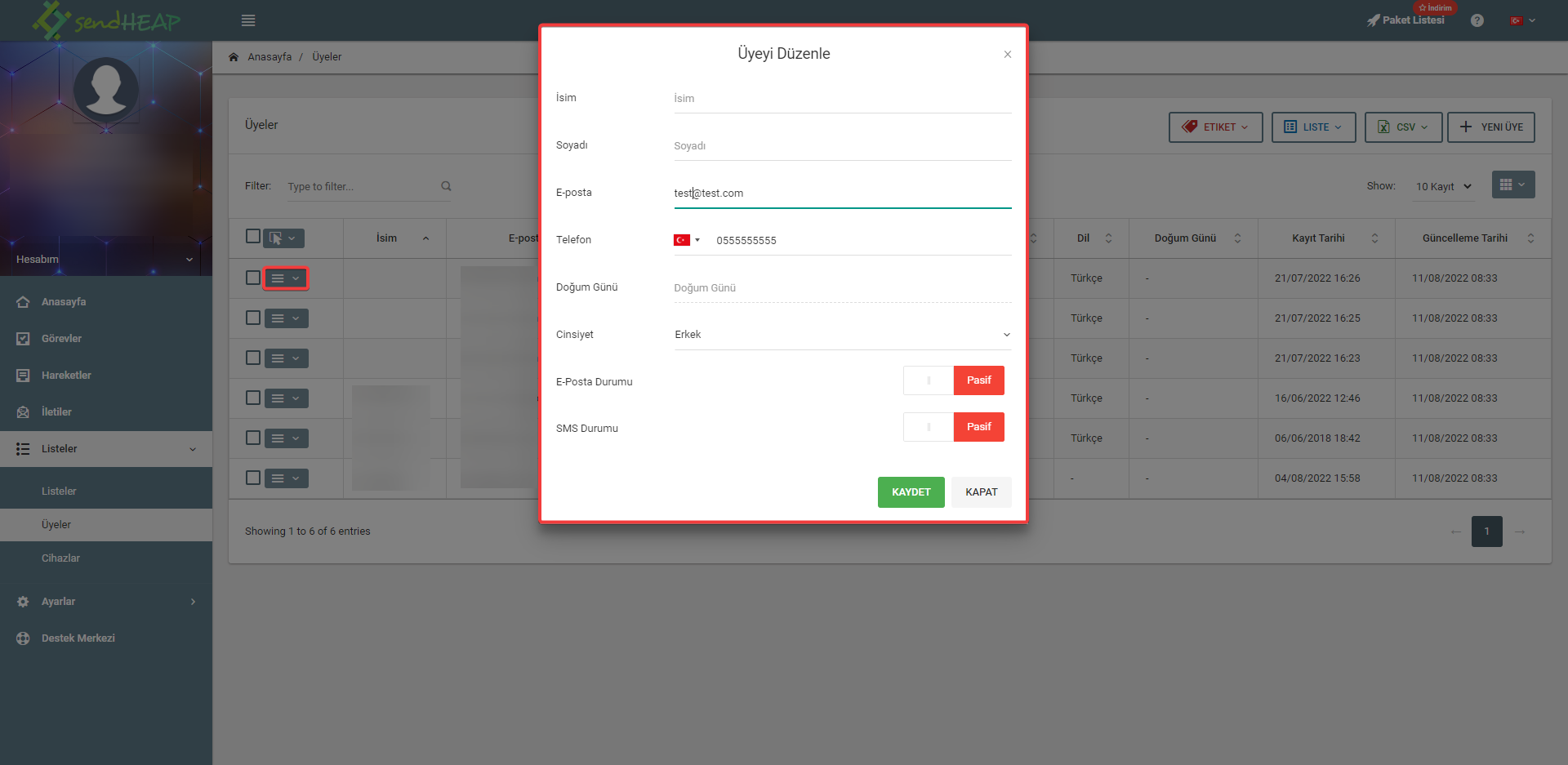The width and height of the screenshot is (1568, 765).
Task: Select Üyeler submenu item
Action: [106, 525]
